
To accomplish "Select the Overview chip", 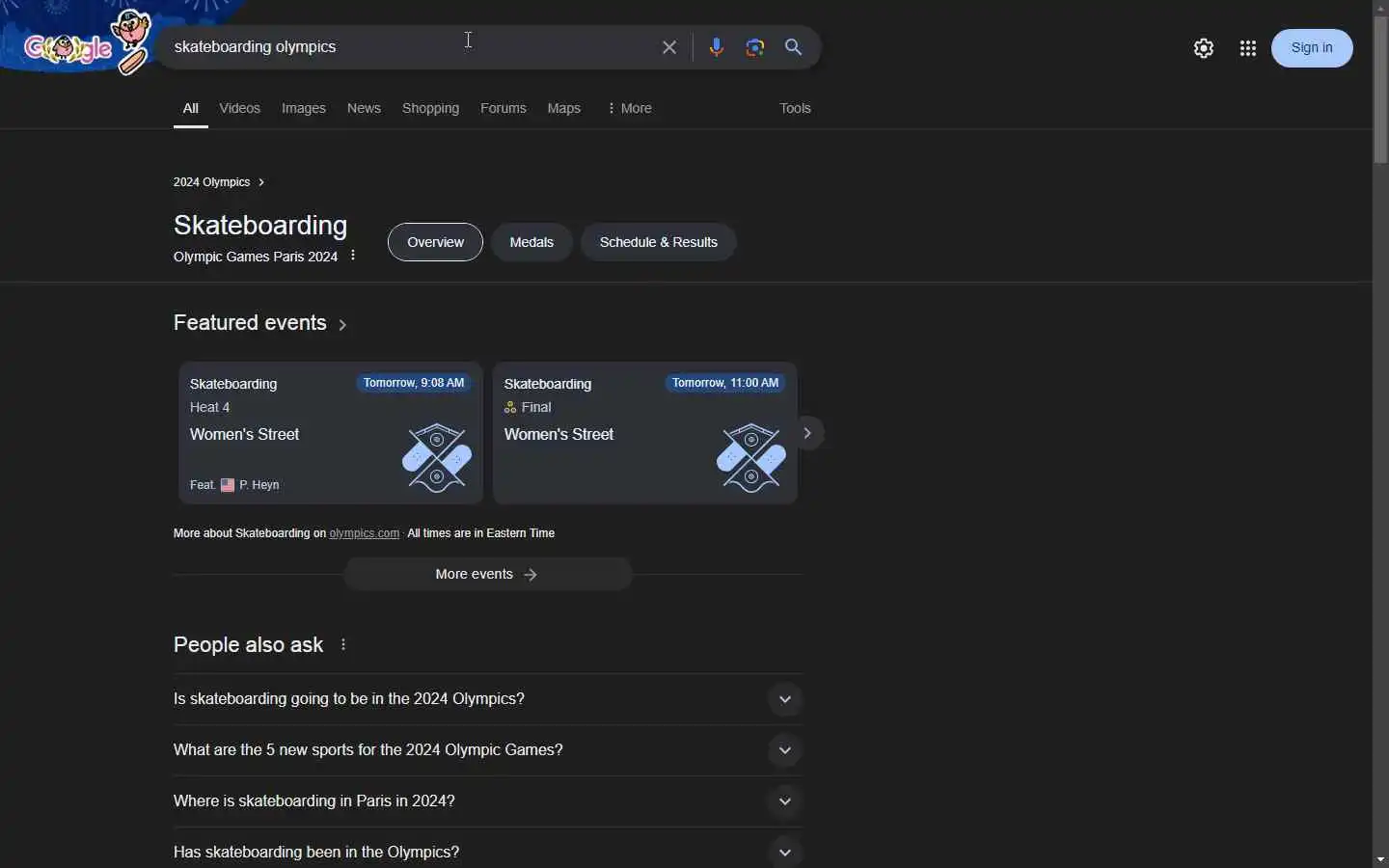I will (x=436, y=242).
